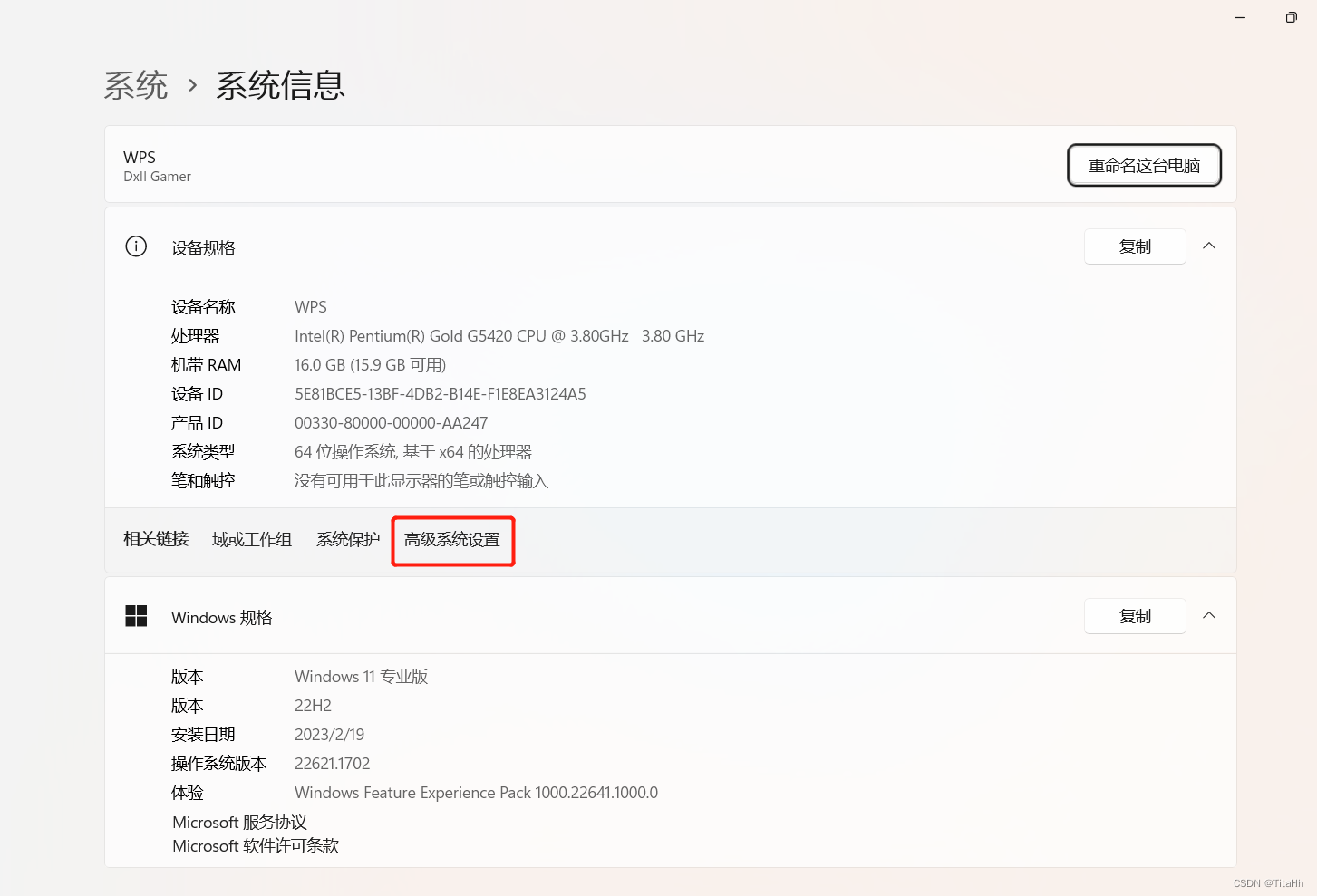The height and width of the screenshot is (896, 1317).
Task: Restore down the Settings window
Action: [x=1291, y=17]
